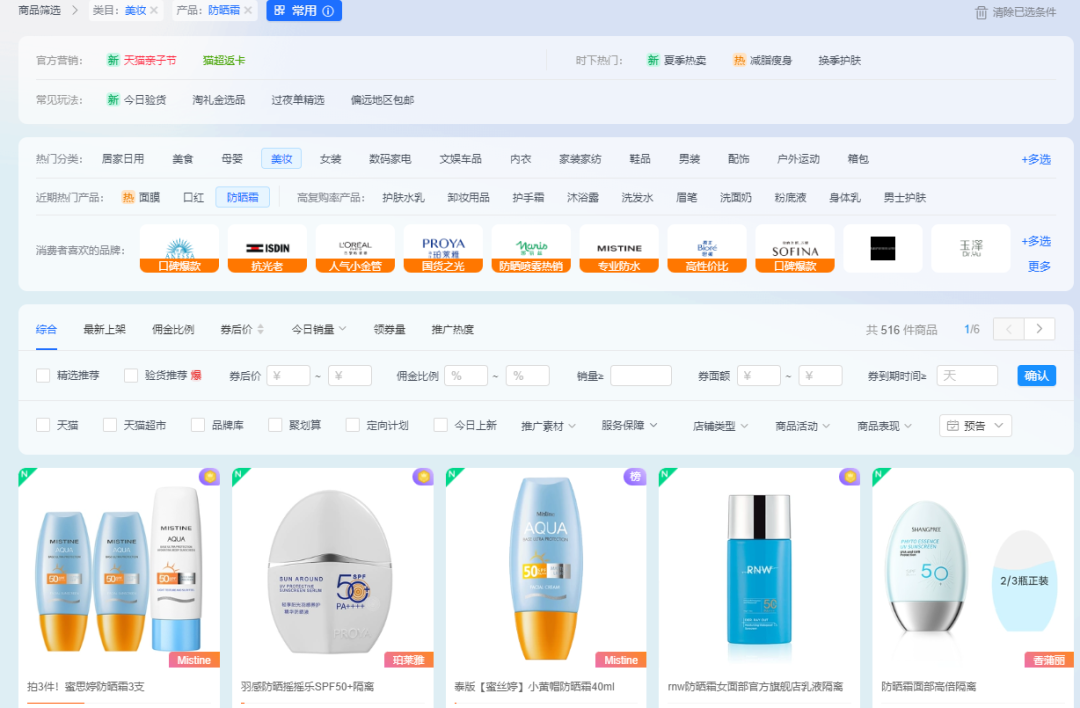Click the info icon beside 常用
The height and width of the screenshot is (708, 1080).
point(329,11)
